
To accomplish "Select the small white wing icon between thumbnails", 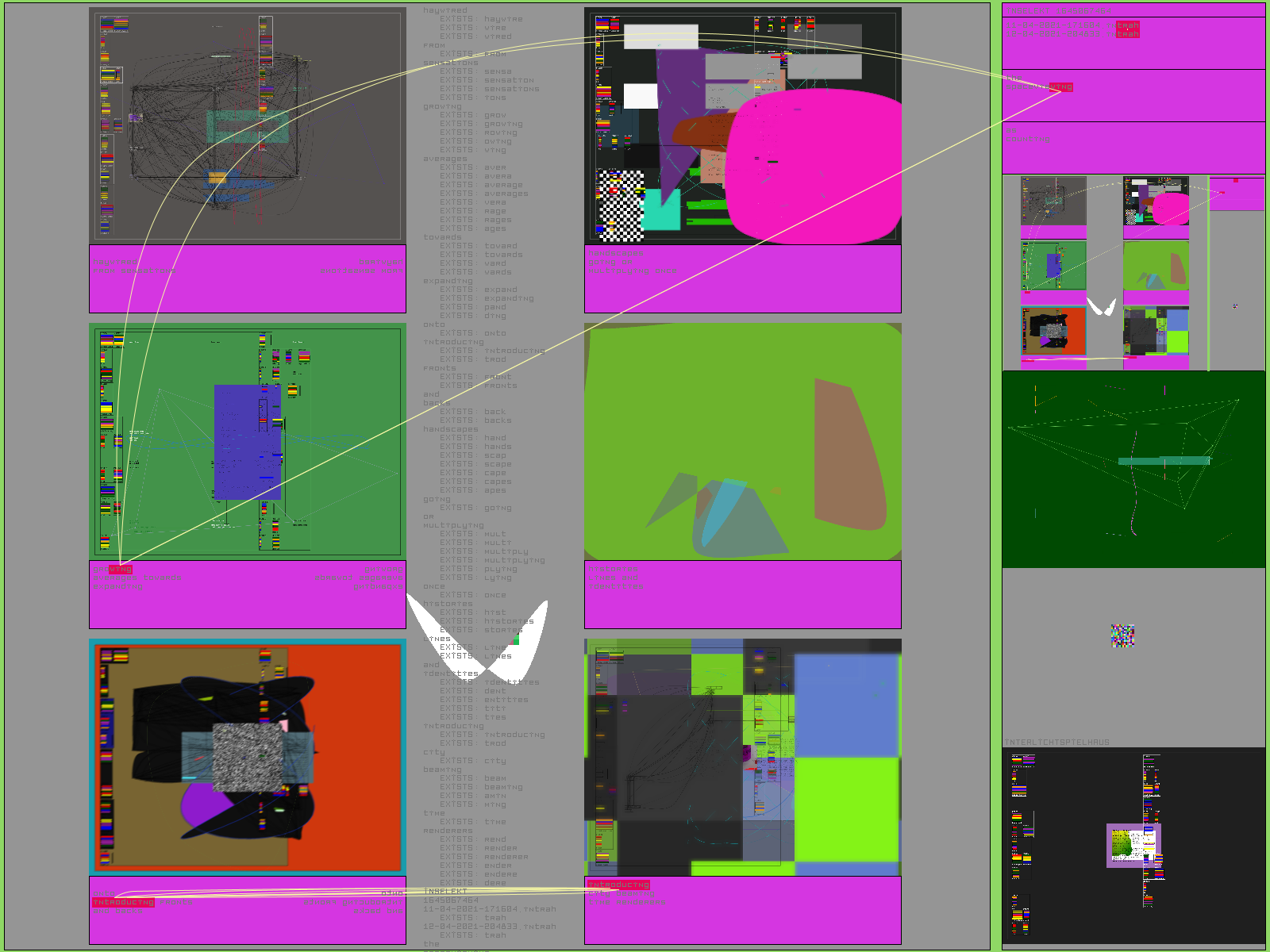I will click(1101, 306).
